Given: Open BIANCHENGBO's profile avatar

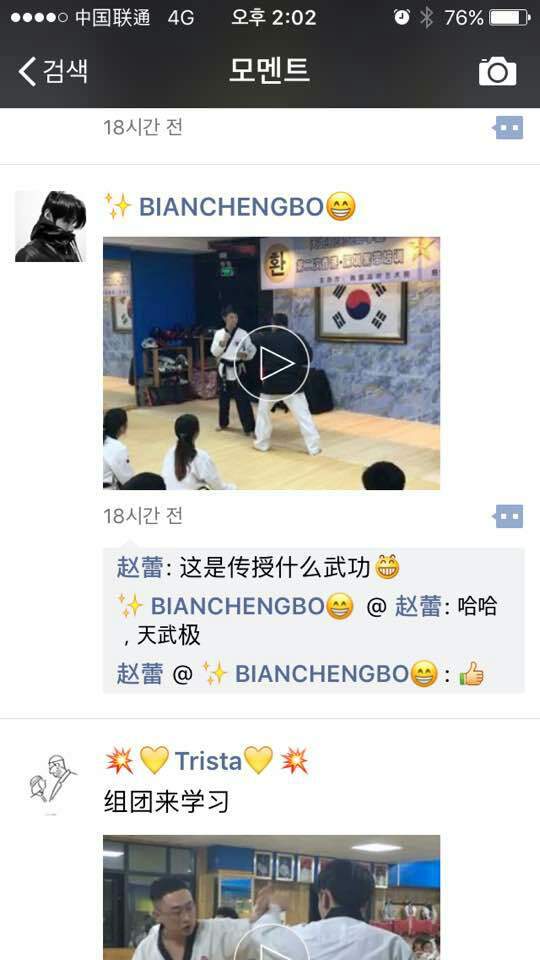Looking at the screenshot, I should (x=50, y=226).
